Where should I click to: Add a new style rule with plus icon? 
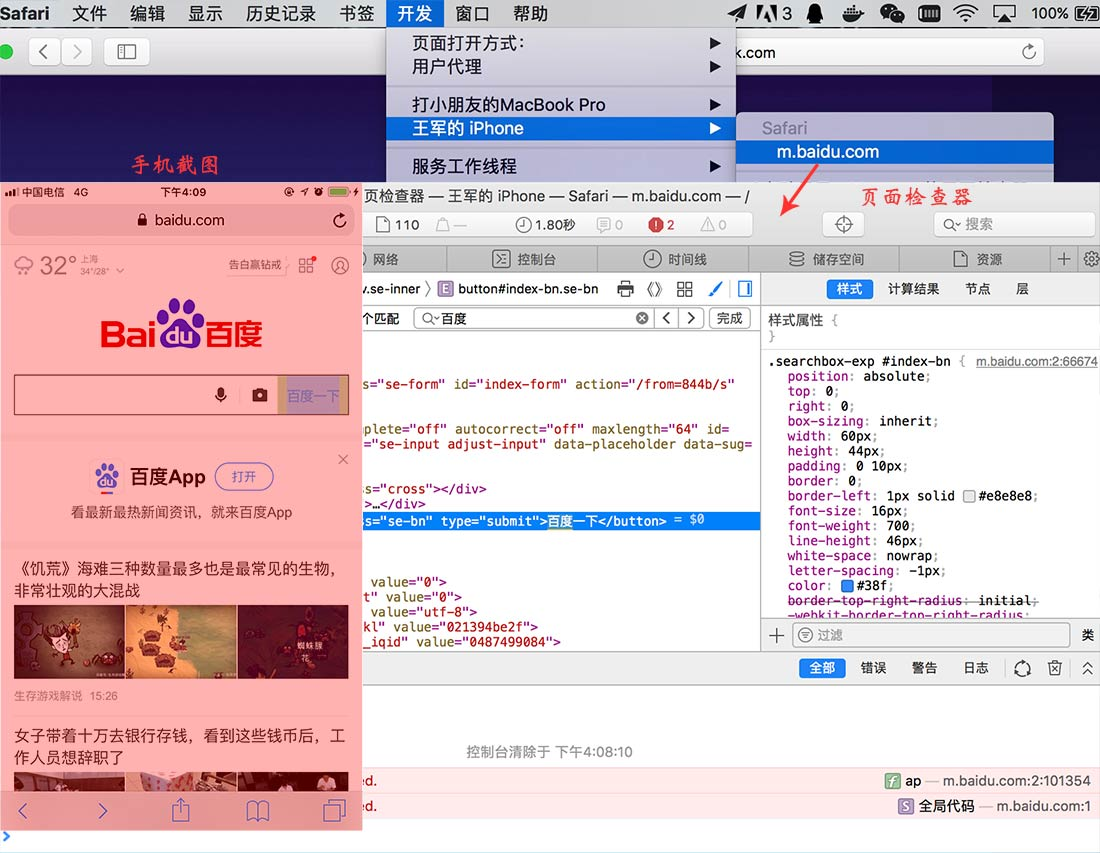tap(776, 636)
